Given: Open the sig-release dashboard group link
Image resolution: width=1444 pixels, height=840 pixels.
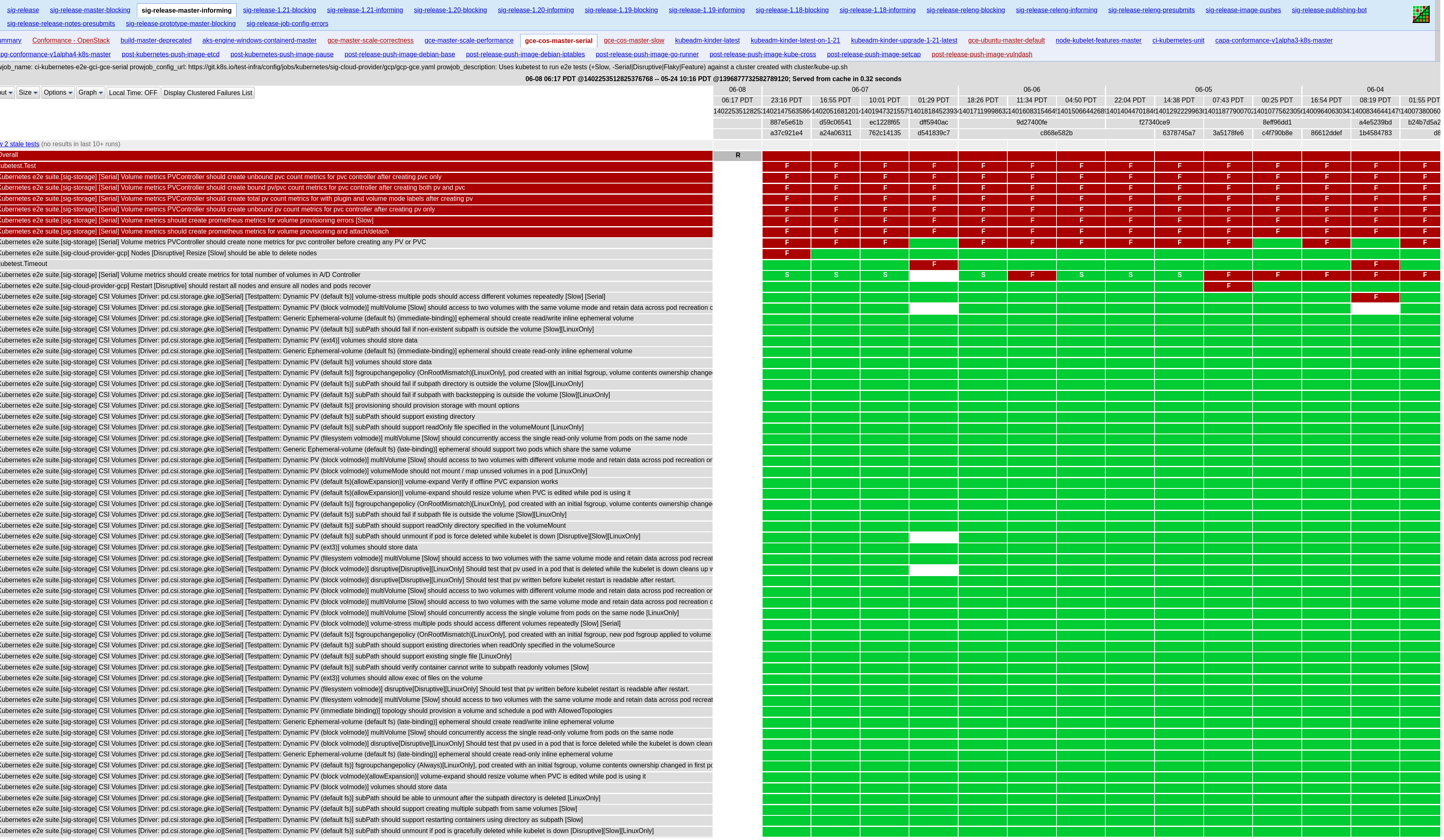Looking at the screenshot, I should pyautogui.click(x=23, y=10).
